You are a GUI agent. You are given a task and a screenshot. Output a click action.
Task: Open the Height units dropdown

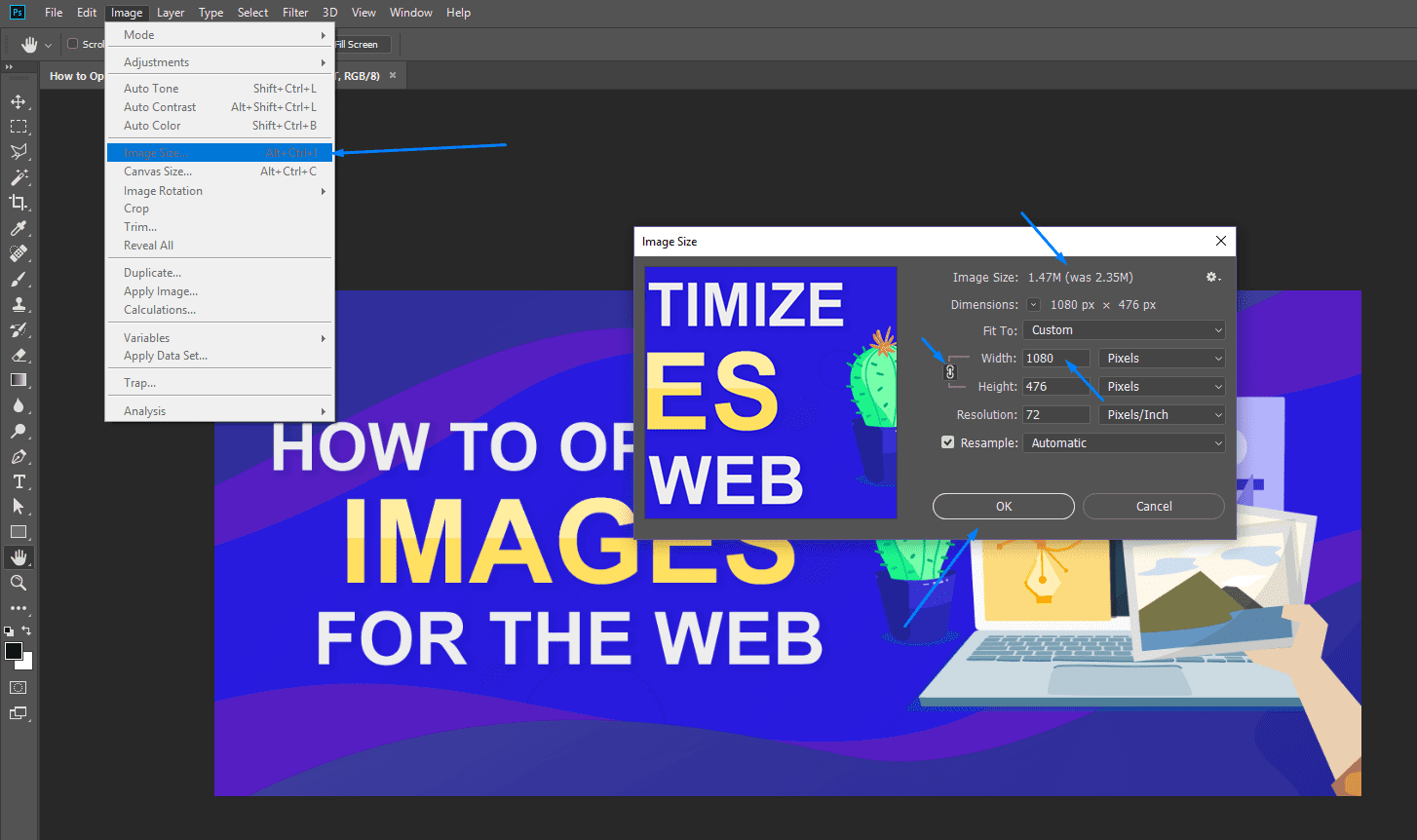pyautogui.click(x=1162, y=387)
